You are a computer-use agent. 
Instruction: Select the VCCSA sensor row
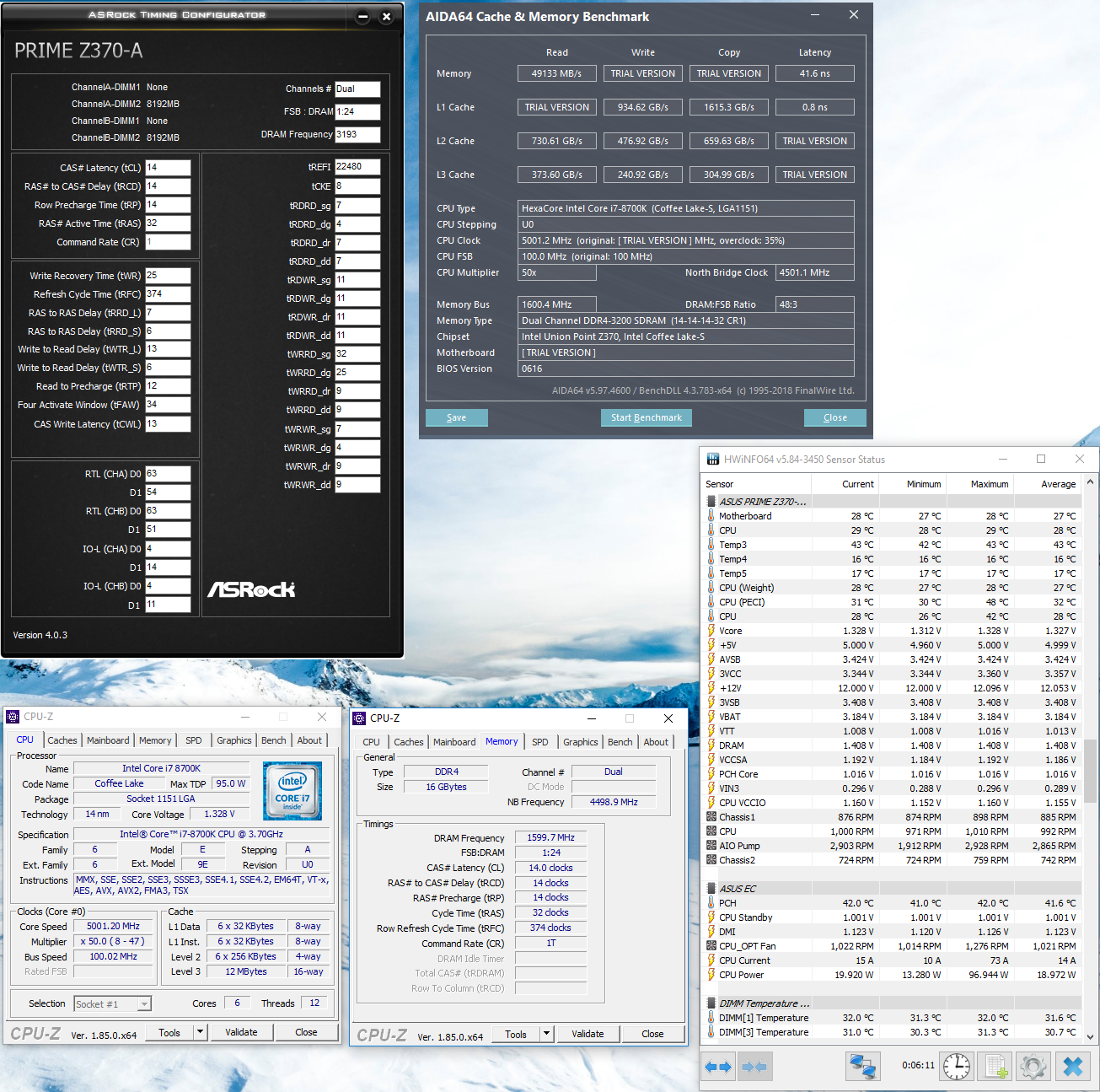click(x=892, y=760)
